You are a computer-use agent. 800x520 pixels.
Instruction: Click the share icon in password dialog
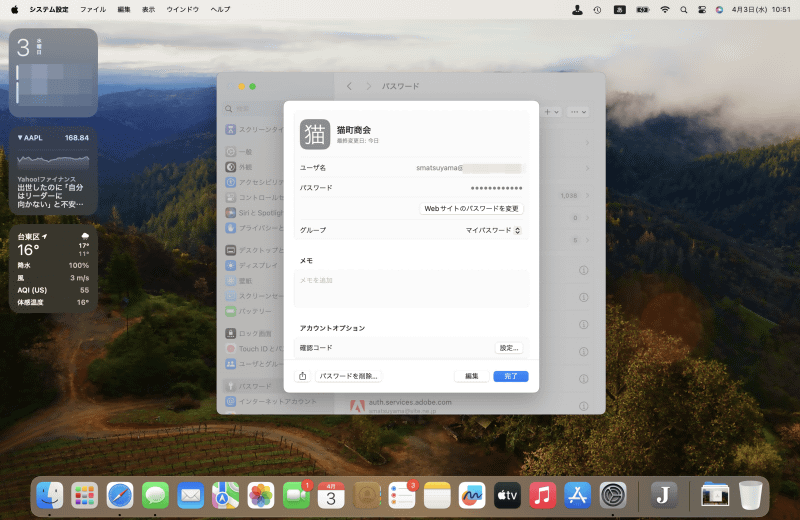pyautogui.click(x=303, y=376)
